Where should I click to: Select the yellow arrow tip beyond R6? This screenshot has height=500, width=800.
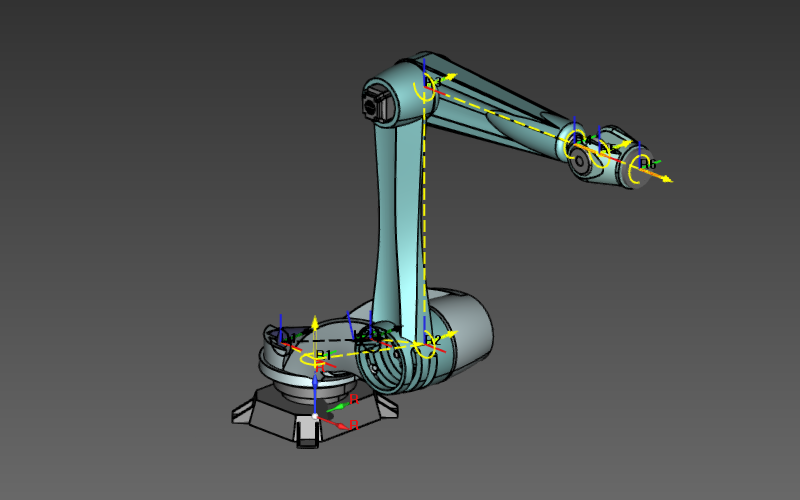pyautogui.click(x=668, y=181)
